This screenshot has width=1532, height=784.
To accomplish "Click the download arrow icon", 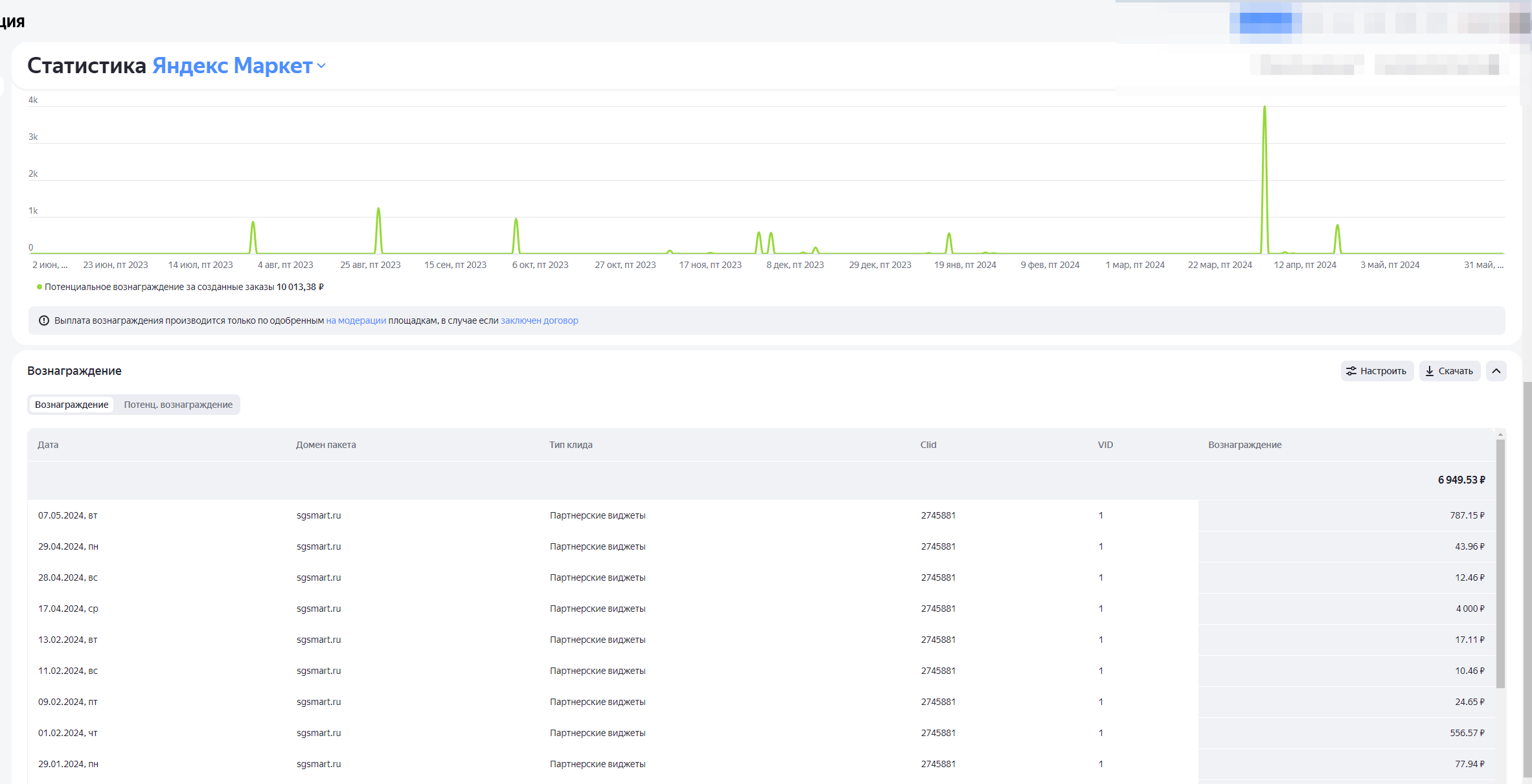I will pos(1430,371).
